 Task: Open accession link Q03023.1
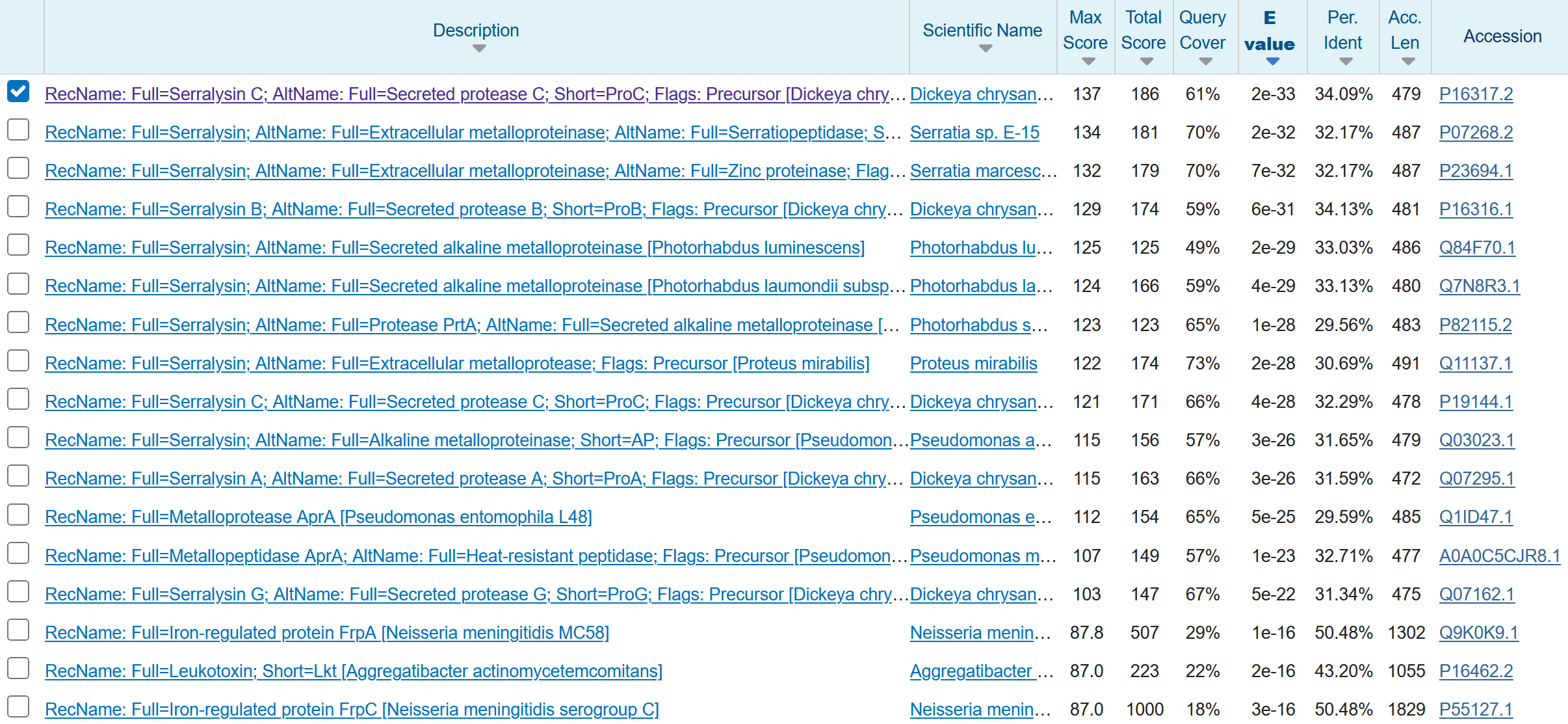[1476, 440]
